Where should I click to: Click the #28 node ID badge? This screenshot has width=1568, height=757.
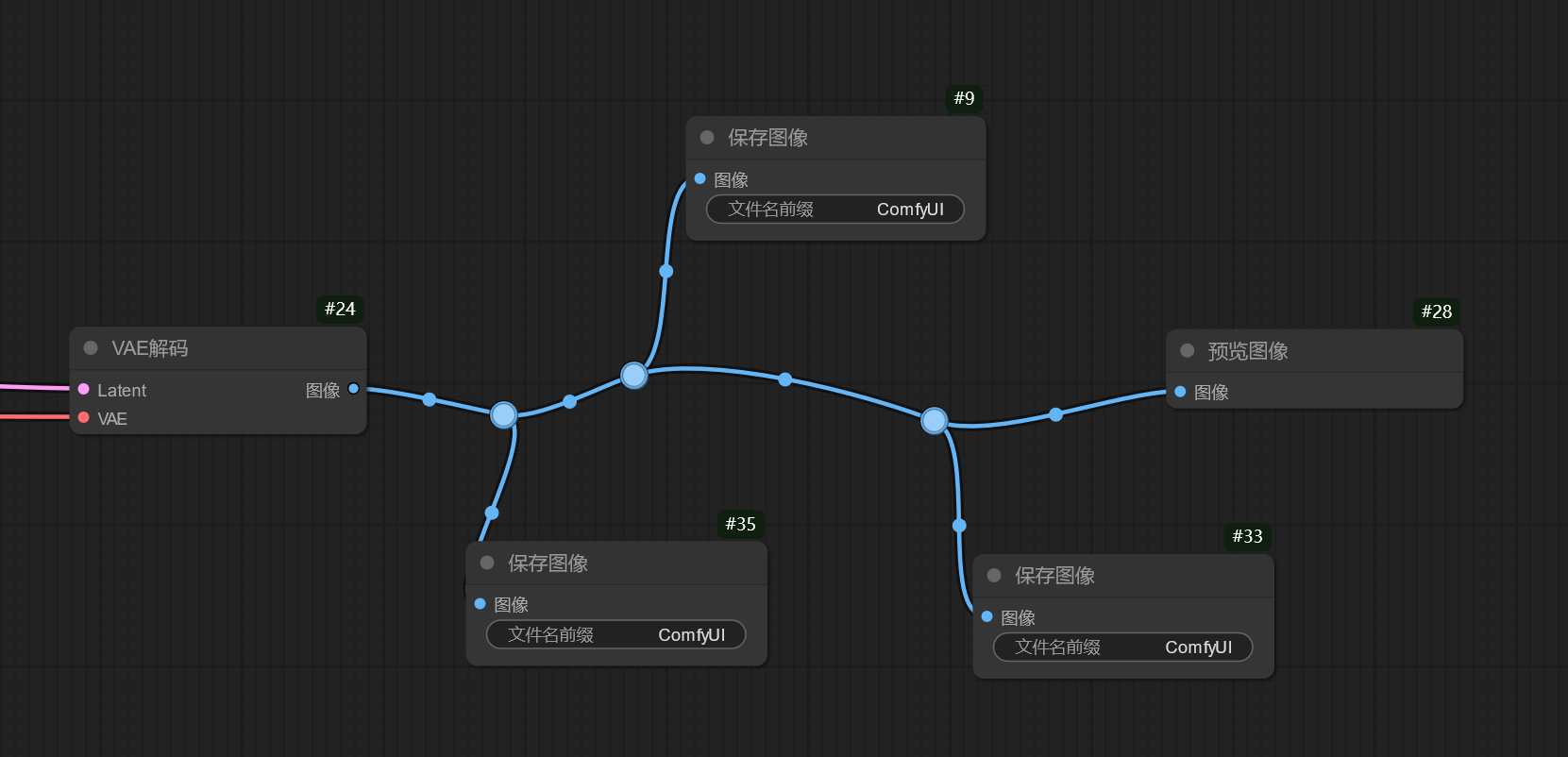click(x=1436, y=312)
